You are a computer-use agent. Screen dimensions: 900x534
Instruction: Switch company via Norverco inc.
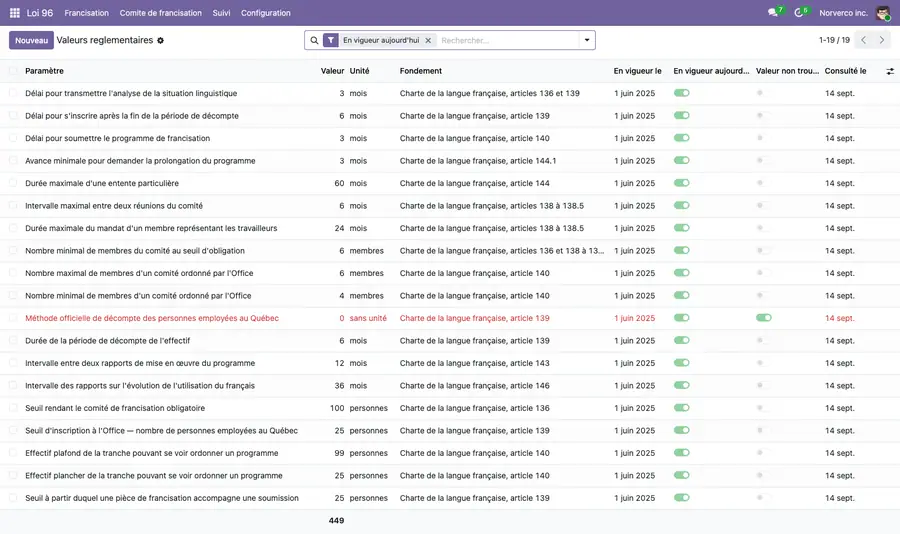(x=843, y=13)
